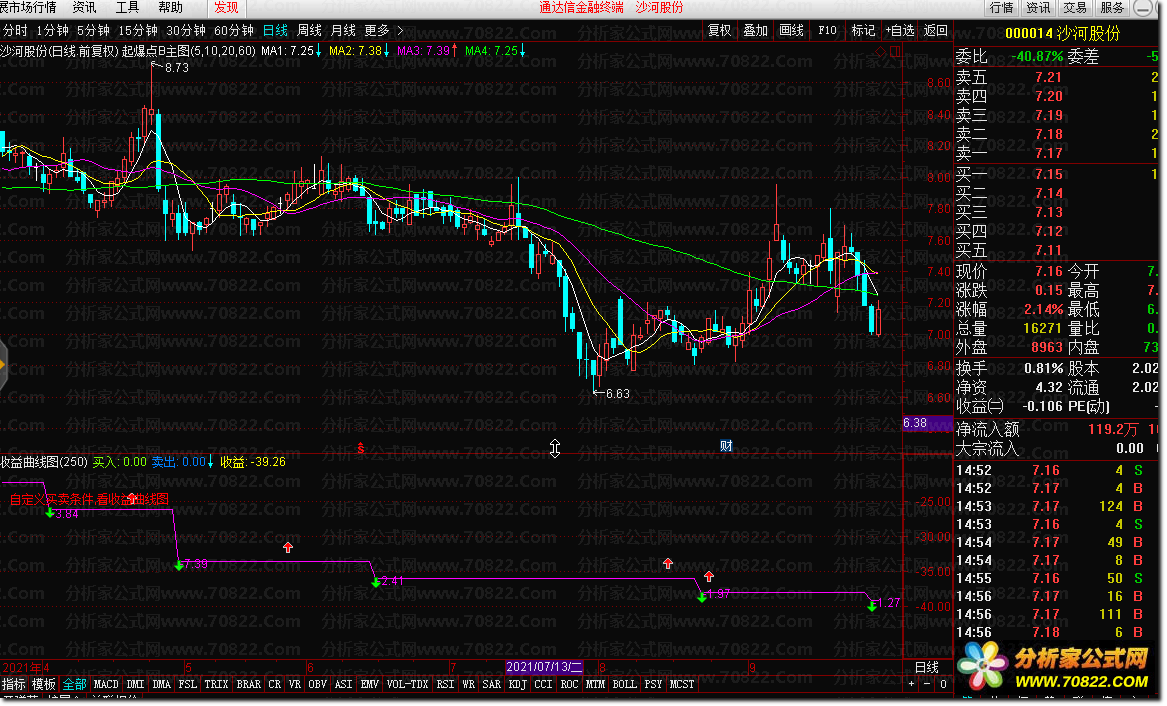Click the green sell arrow labeled 1.27

tap(872, 606)
